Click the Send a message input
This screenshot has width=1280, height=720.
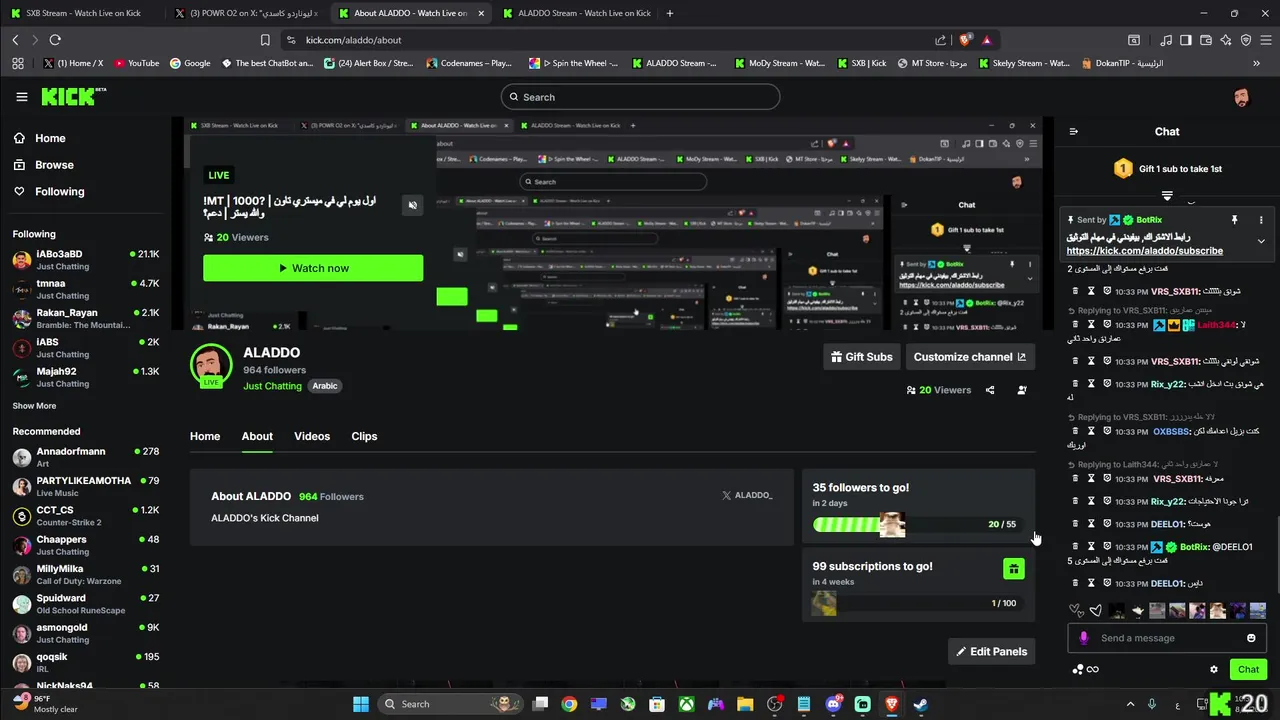(1166, 638)
